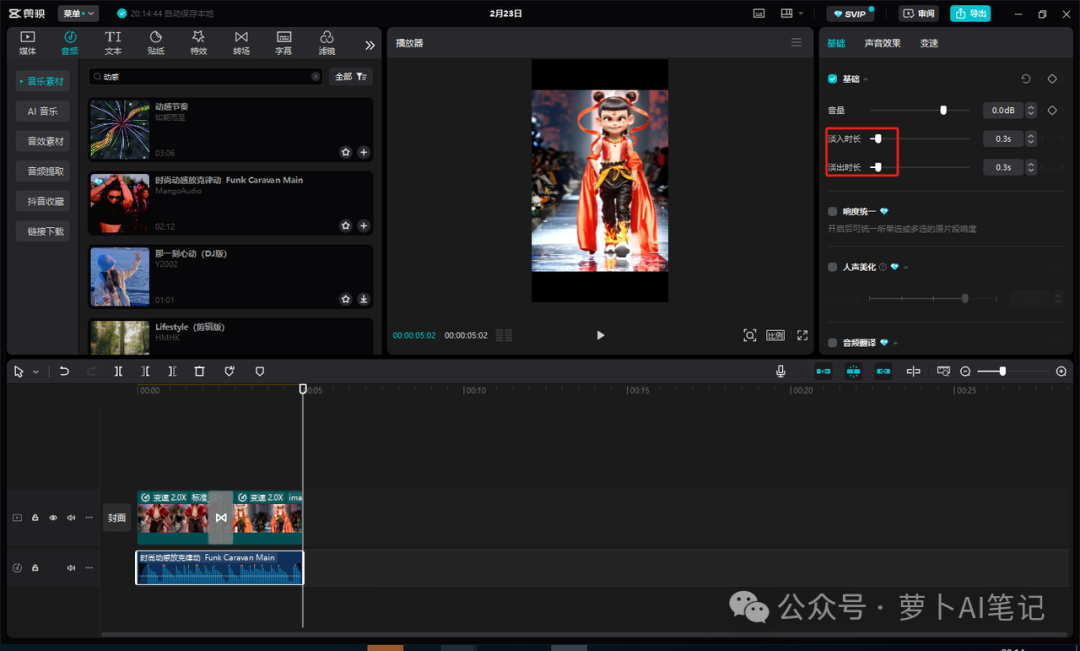Image resolution: width=1080 pixels, height=651 pixels.
Task: Favorite the Funk Caravan Main library track
Action: click(346, 226)
